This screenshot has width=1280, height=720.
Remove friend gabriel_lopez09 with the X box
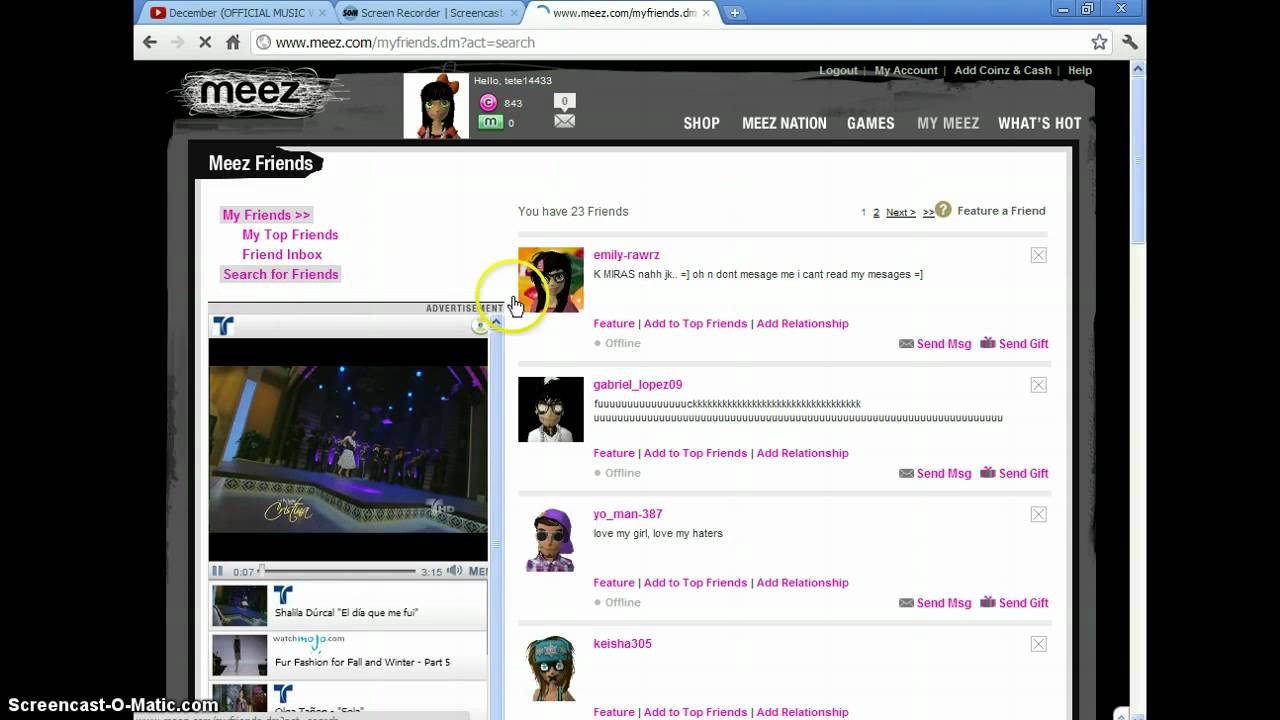pyautogui.click(x=1039, y=385)
